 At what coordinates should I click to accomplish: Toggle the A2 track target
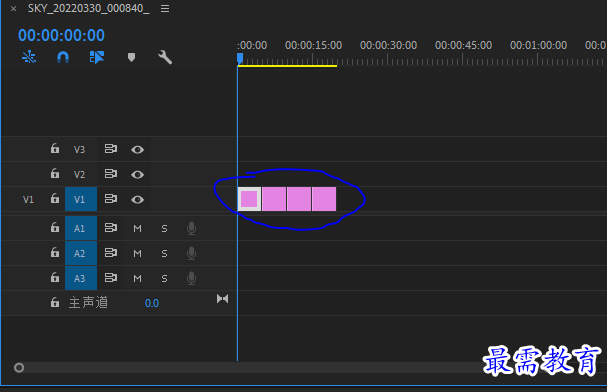tap(81, 253)
